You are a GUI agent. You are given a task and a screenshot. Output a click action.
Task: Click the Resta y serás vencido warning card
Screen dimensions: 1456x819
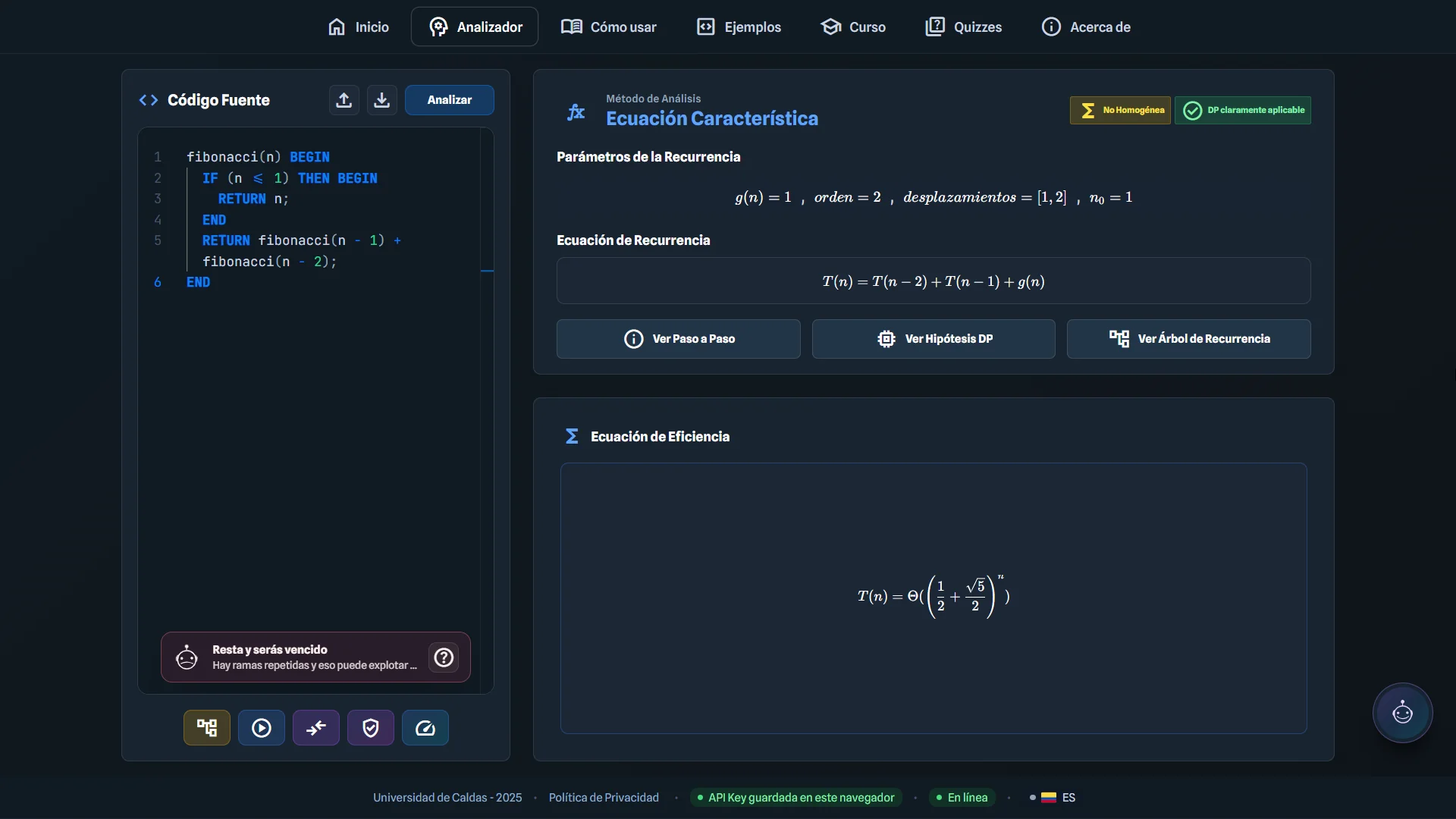tap(315, 657)
